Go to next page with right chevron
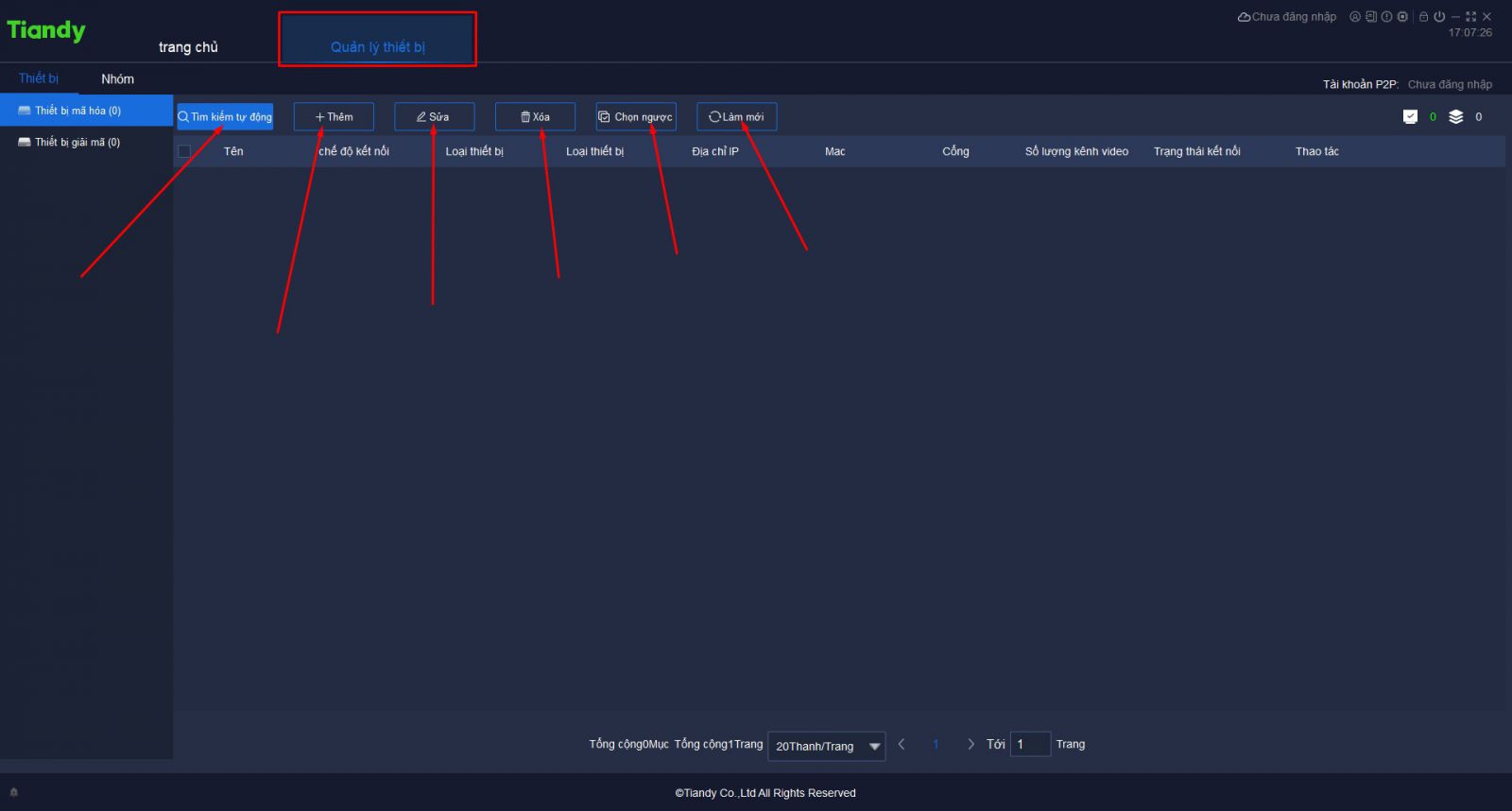Viewport: 1512px width, 811px height. tap(971, 745)
